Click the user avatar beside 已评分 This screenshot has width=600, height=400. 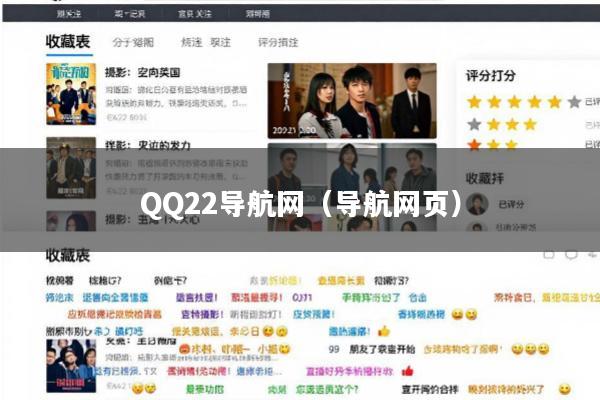click(x=477, y=204)
